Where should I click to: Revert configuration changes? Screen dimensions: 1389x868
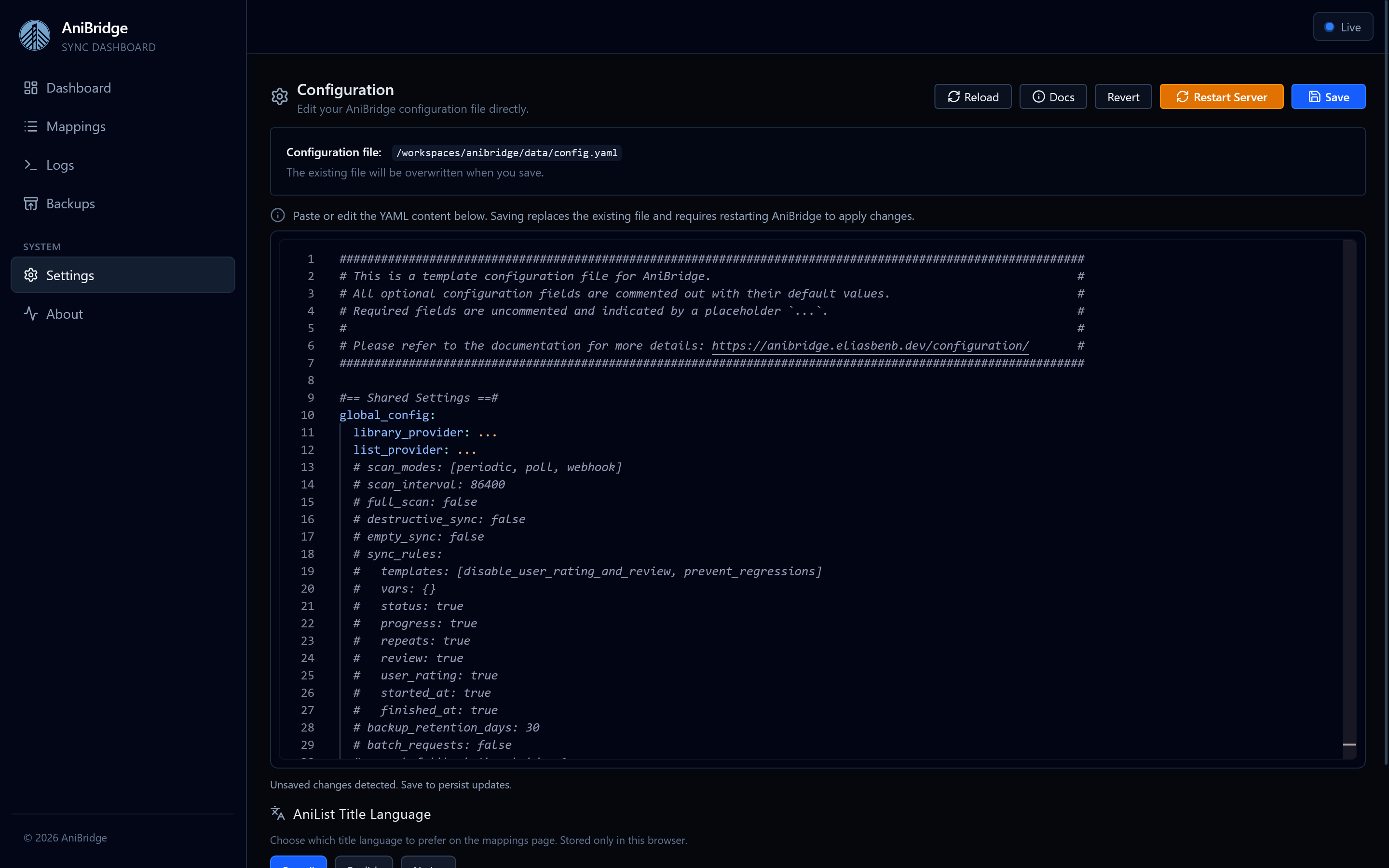pyautogui.click(x=1123, y=97)
